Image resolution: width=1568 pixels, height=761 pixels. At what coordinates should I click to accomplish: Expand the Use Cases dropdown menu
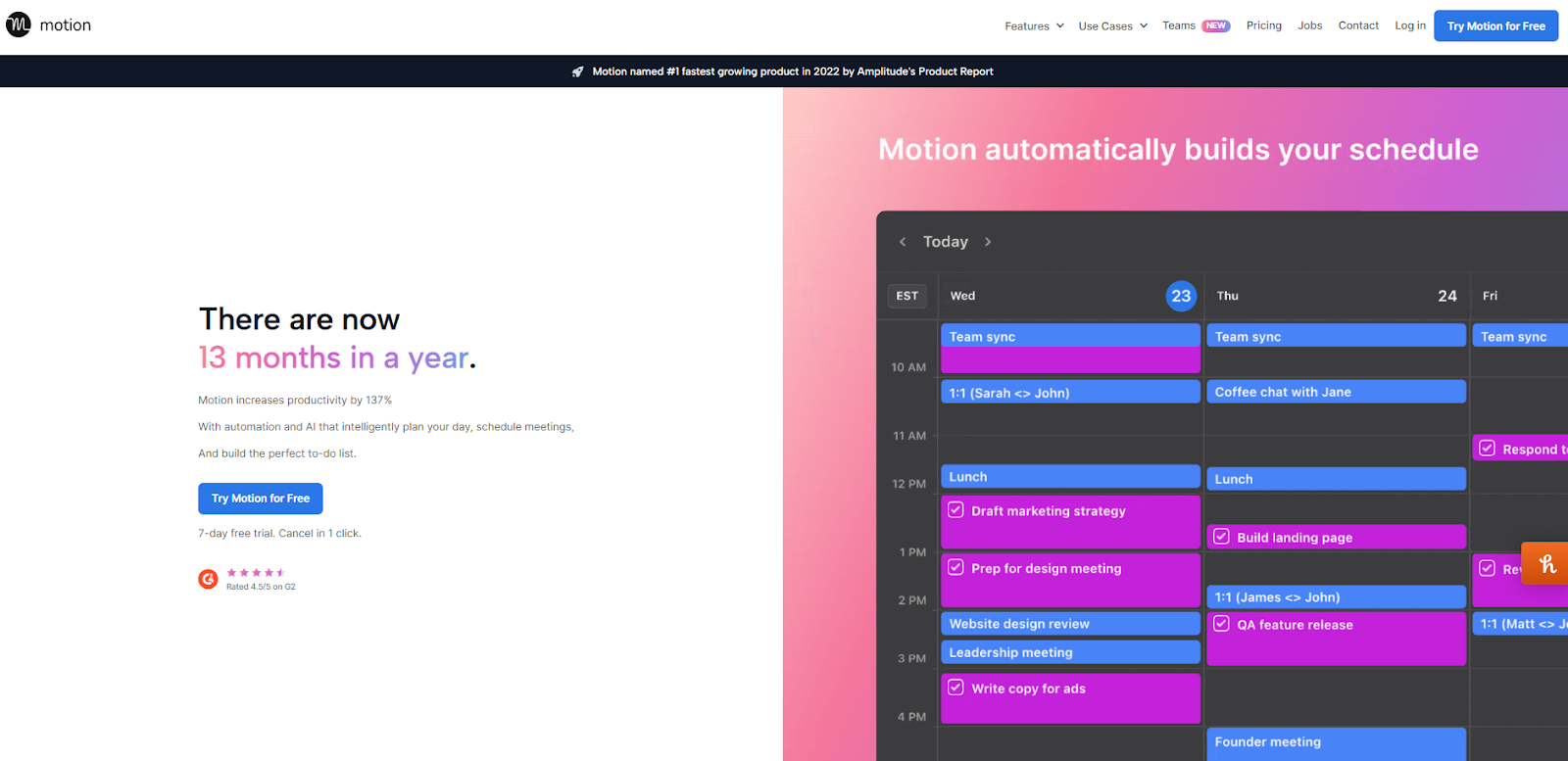[1113, 26]
